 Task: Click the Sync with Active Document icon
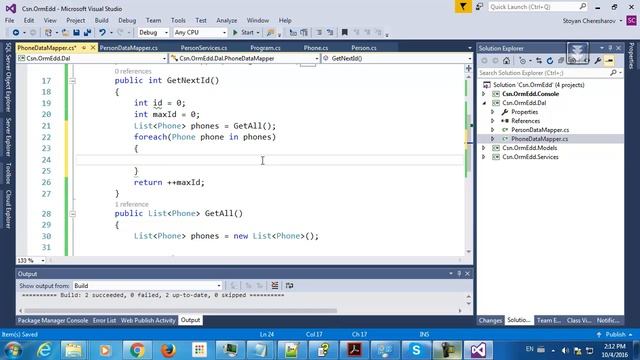tap(539, 60)
